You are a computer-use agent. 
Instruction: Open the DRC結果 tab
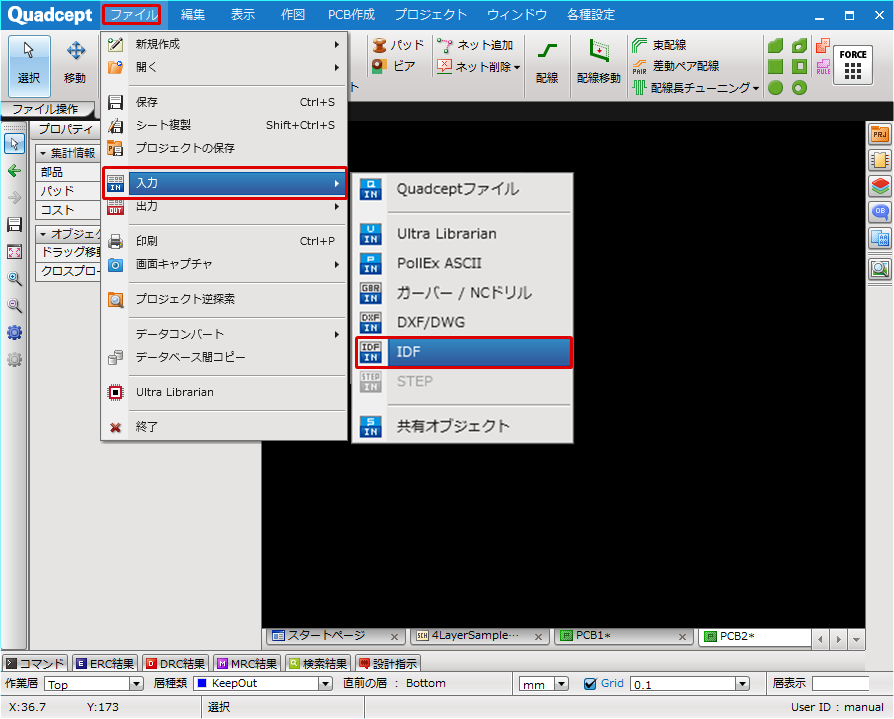click(176, 664)
